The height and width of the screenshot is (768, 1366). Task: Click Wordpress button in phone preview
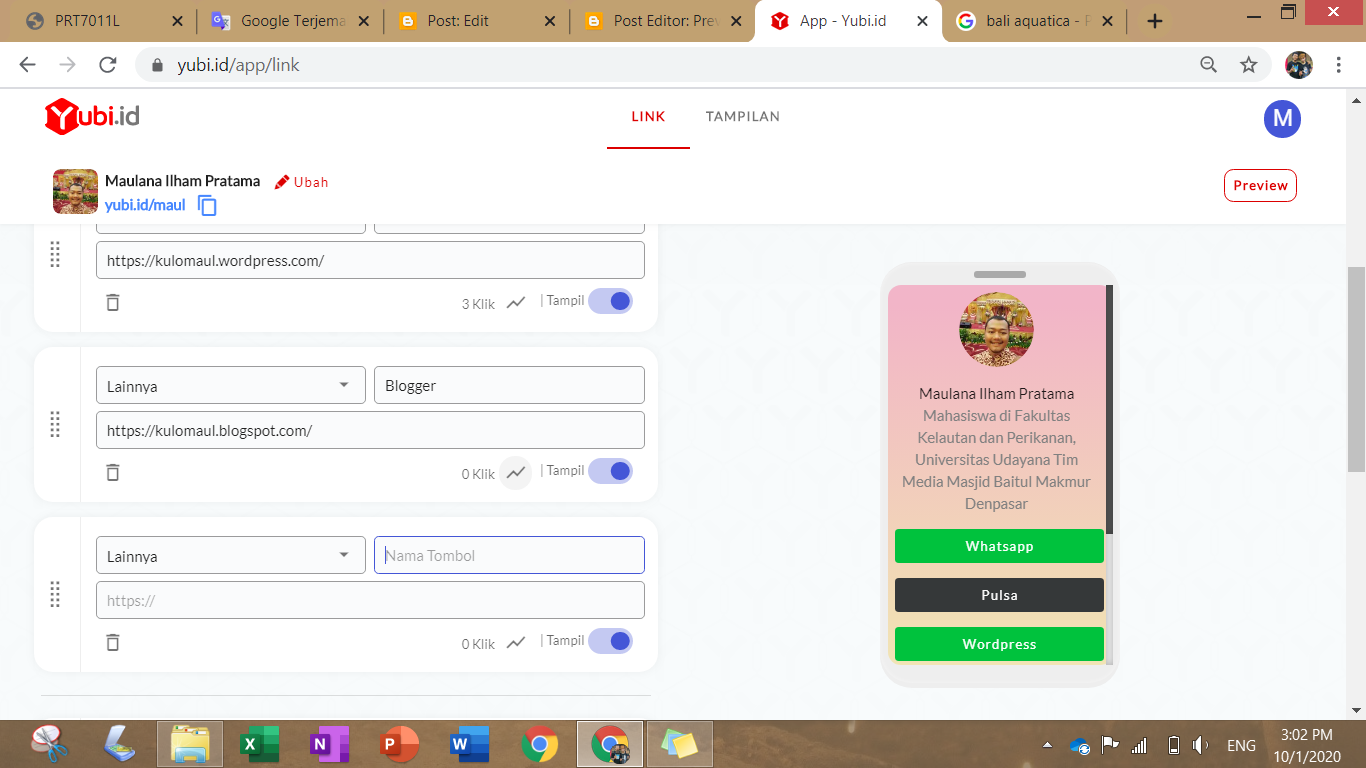coord(999,644)
